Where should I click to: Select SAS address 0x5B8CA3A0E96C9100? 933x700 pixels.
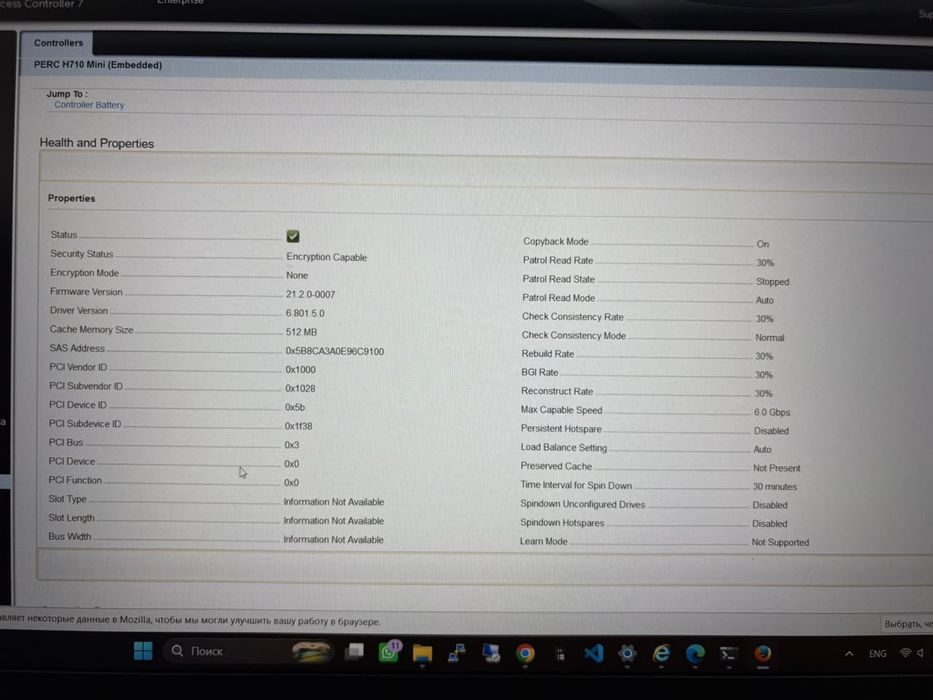pyautogui.click(x=334, y=351)
